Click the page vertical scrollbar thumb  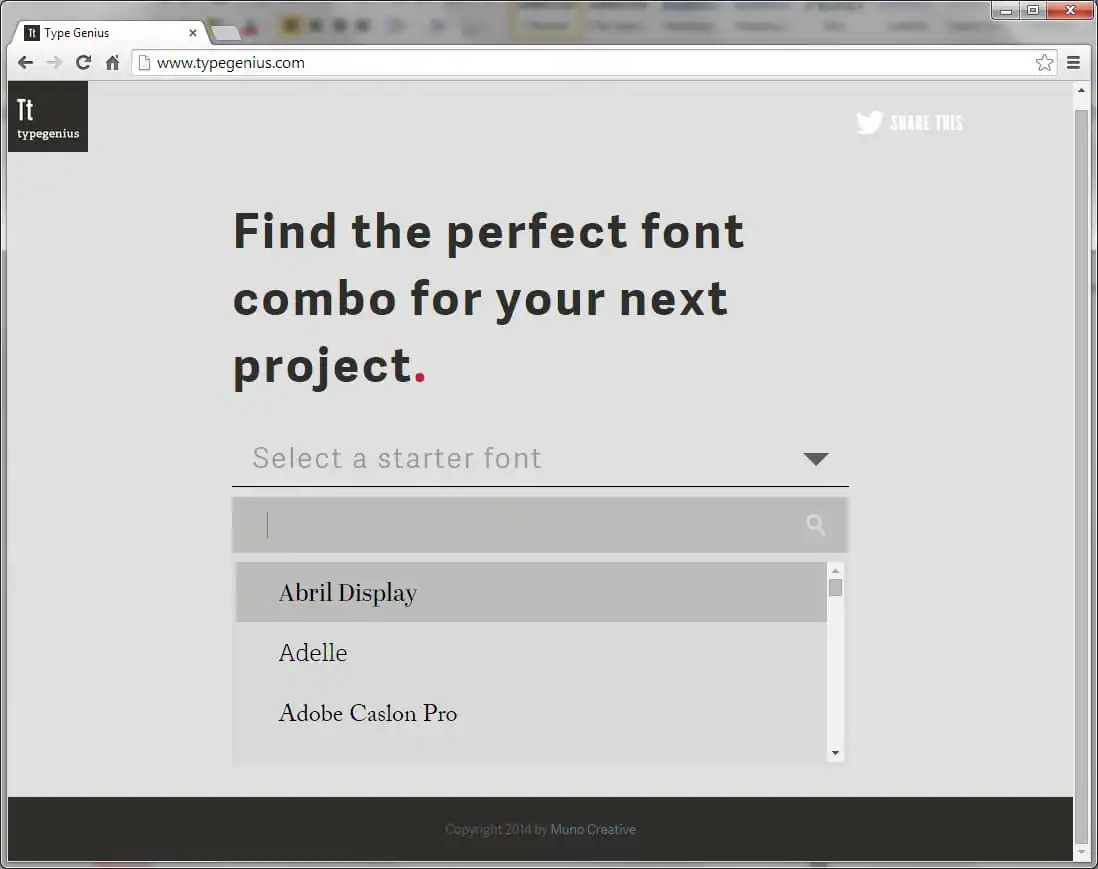point(1081,476)
